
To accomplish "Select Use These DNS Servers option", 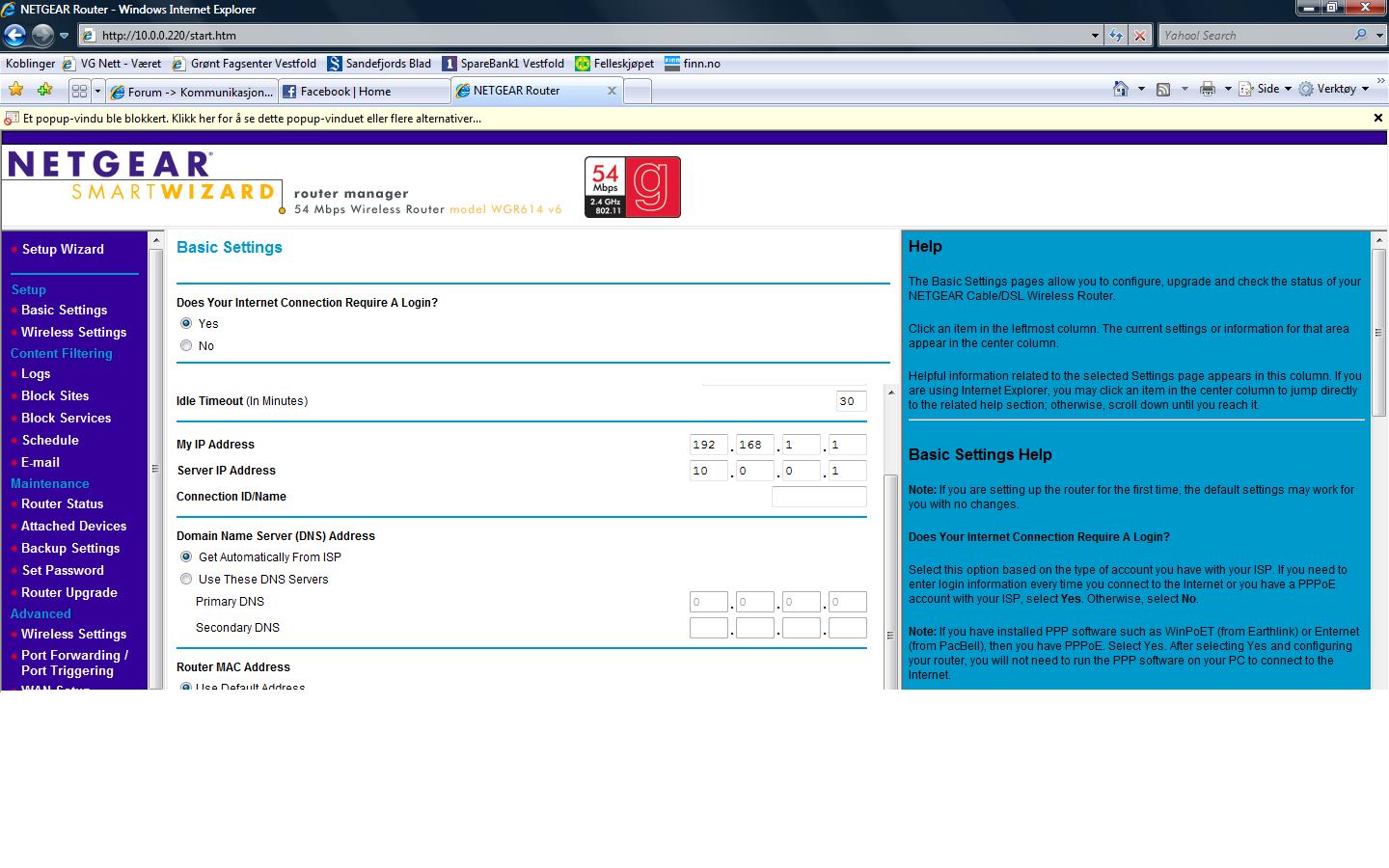I will click(186, 579).
